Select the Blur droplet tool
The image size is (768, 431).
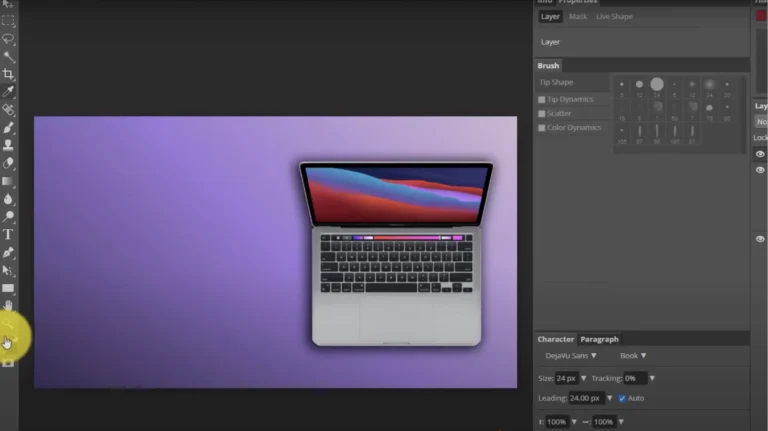8,199
